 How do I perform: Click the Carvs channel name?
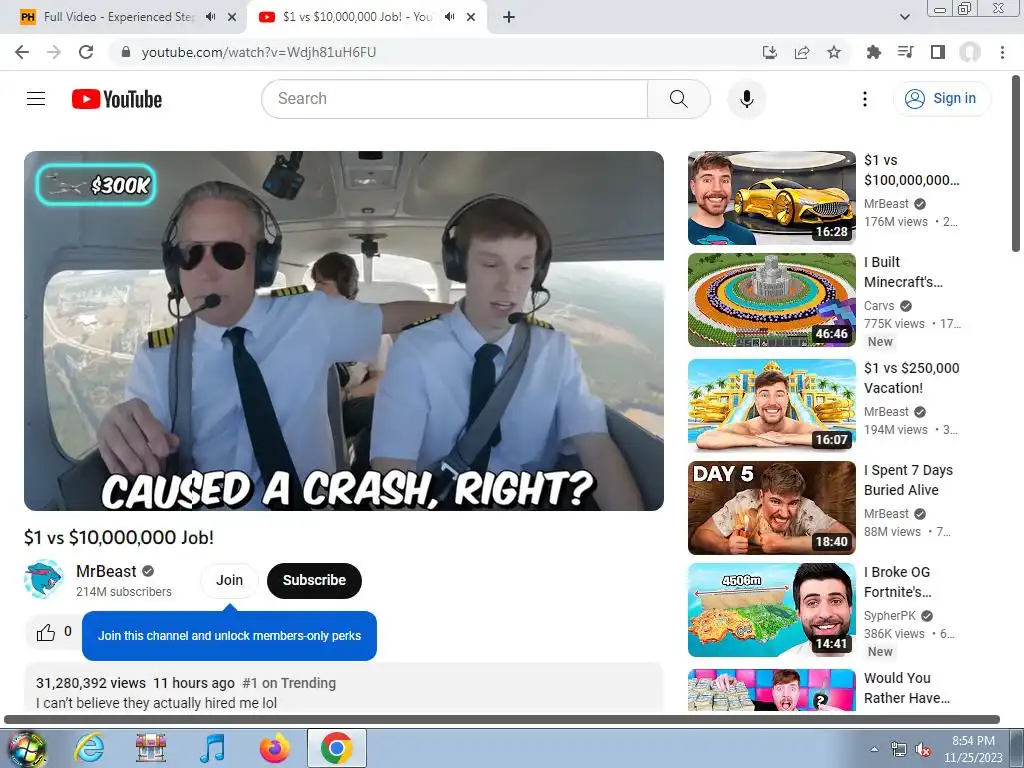879,306
